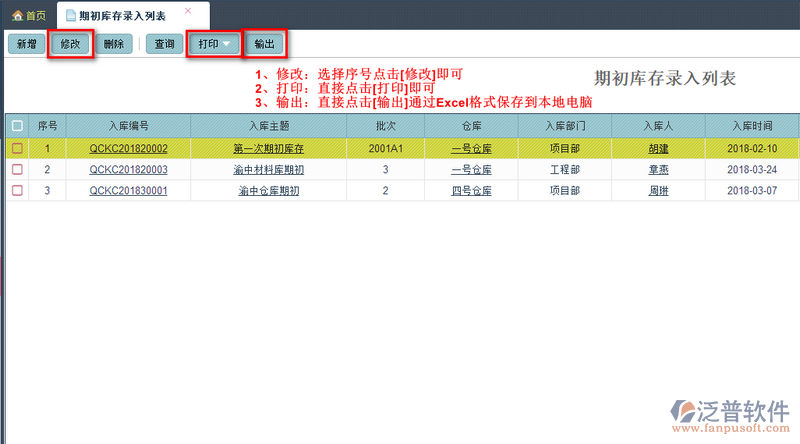Click the 批次 column header
800x444 pixels.
[385, 126]
